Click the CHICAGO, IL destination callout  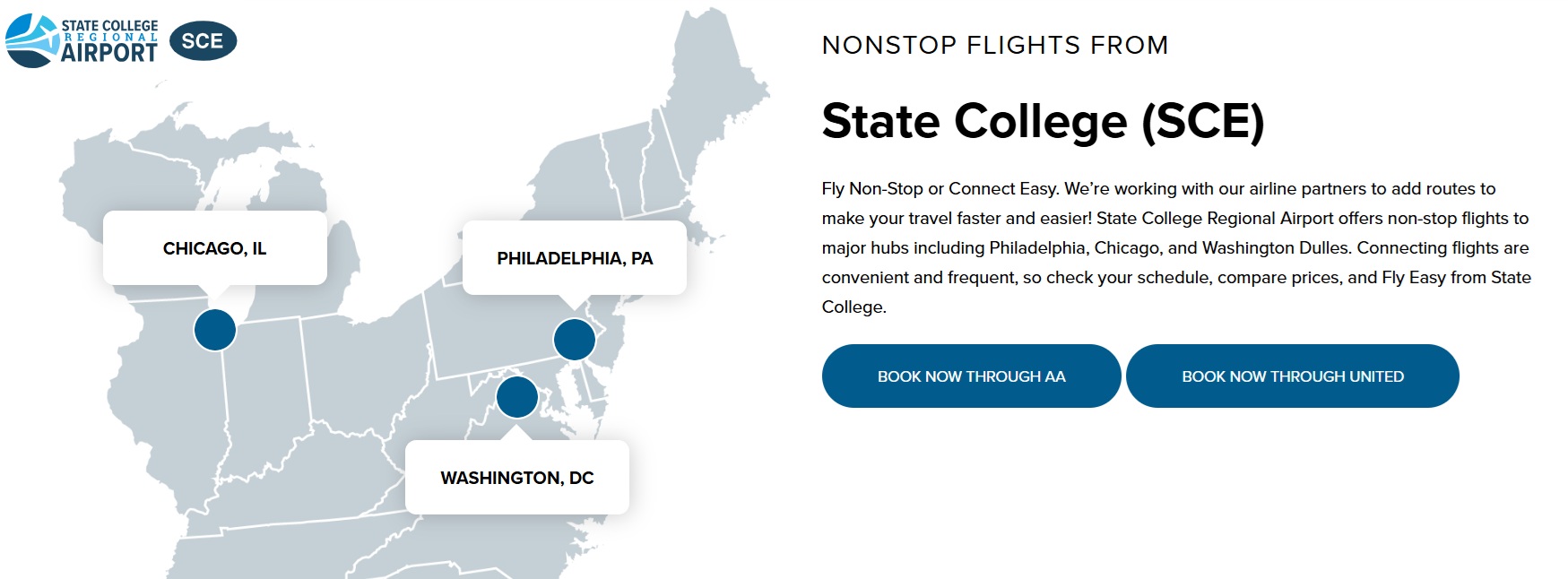tap(215, 248)
